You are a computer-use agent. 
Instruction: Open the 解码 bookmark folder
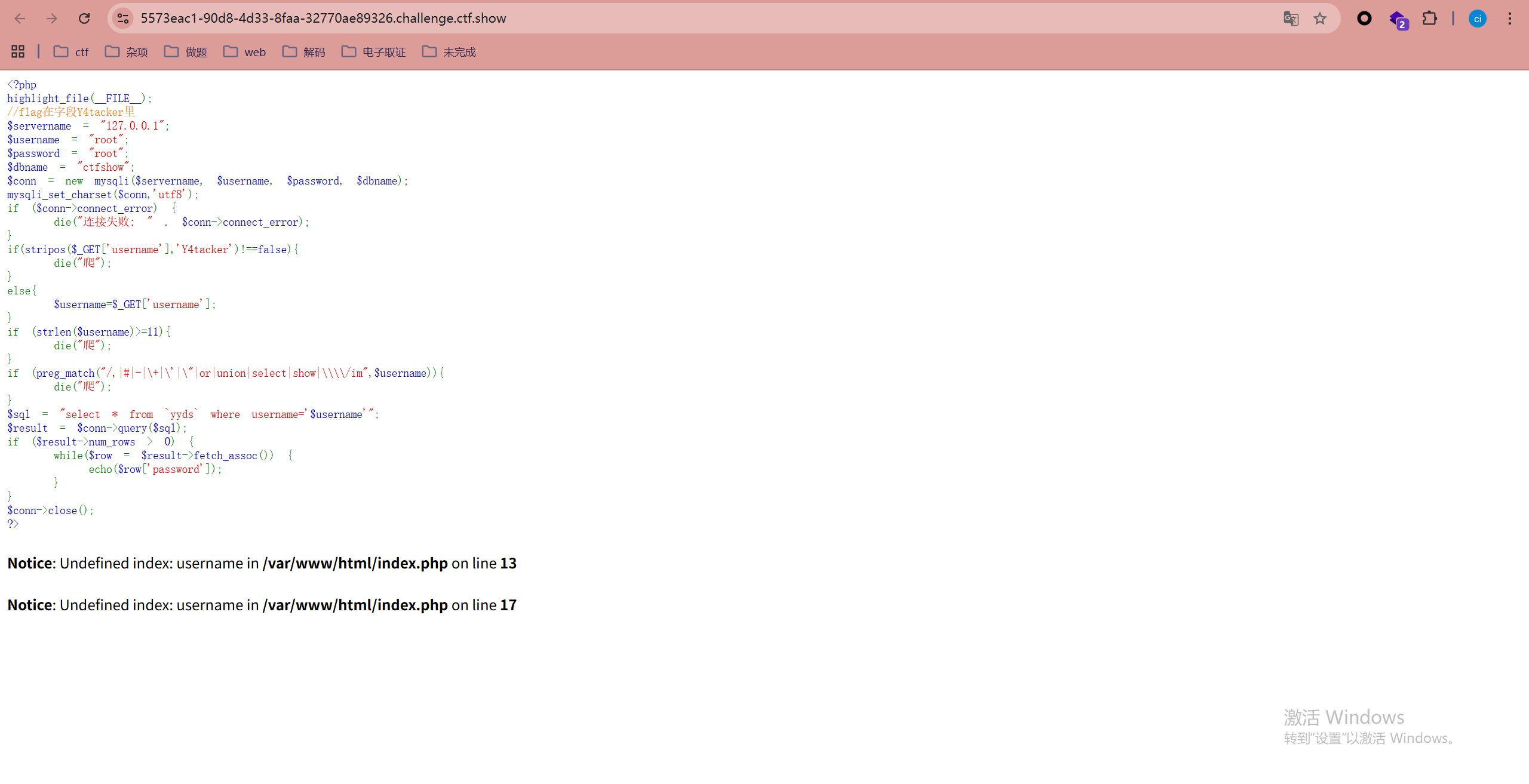click(304, 52)
